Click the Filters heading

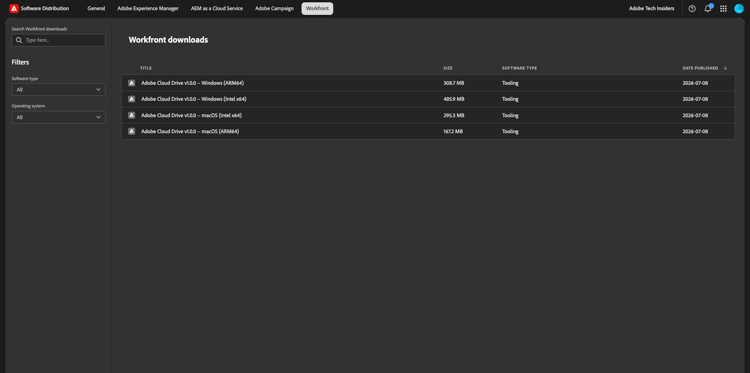click(21, 62)
